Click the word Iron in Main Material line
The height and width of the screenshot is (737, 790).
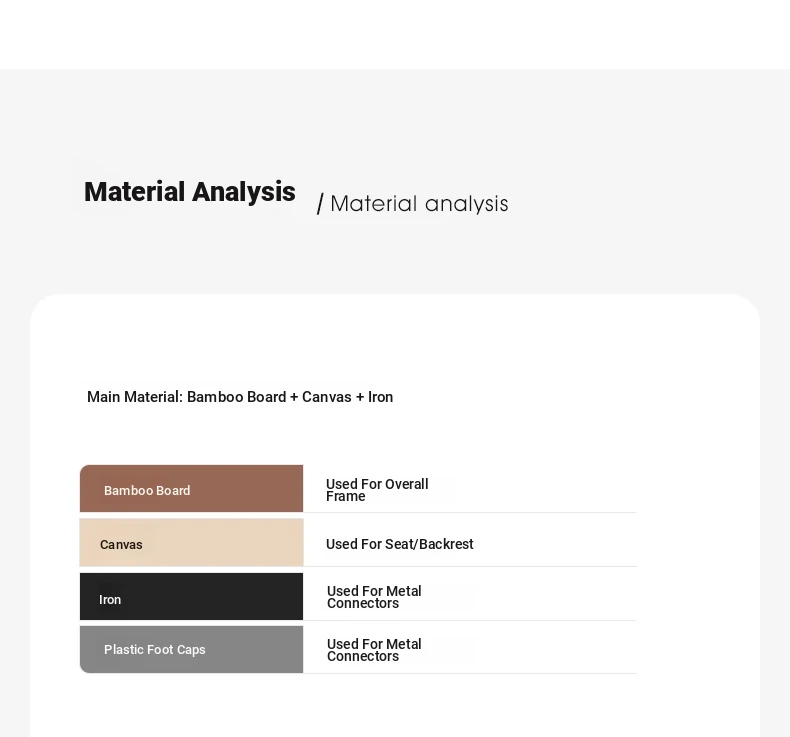click(x=380, y=397)
